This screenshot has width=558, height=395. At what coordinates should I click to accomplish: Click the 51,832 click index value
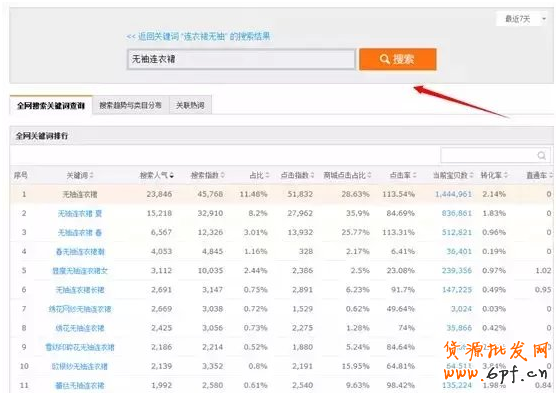coord(300,194)
